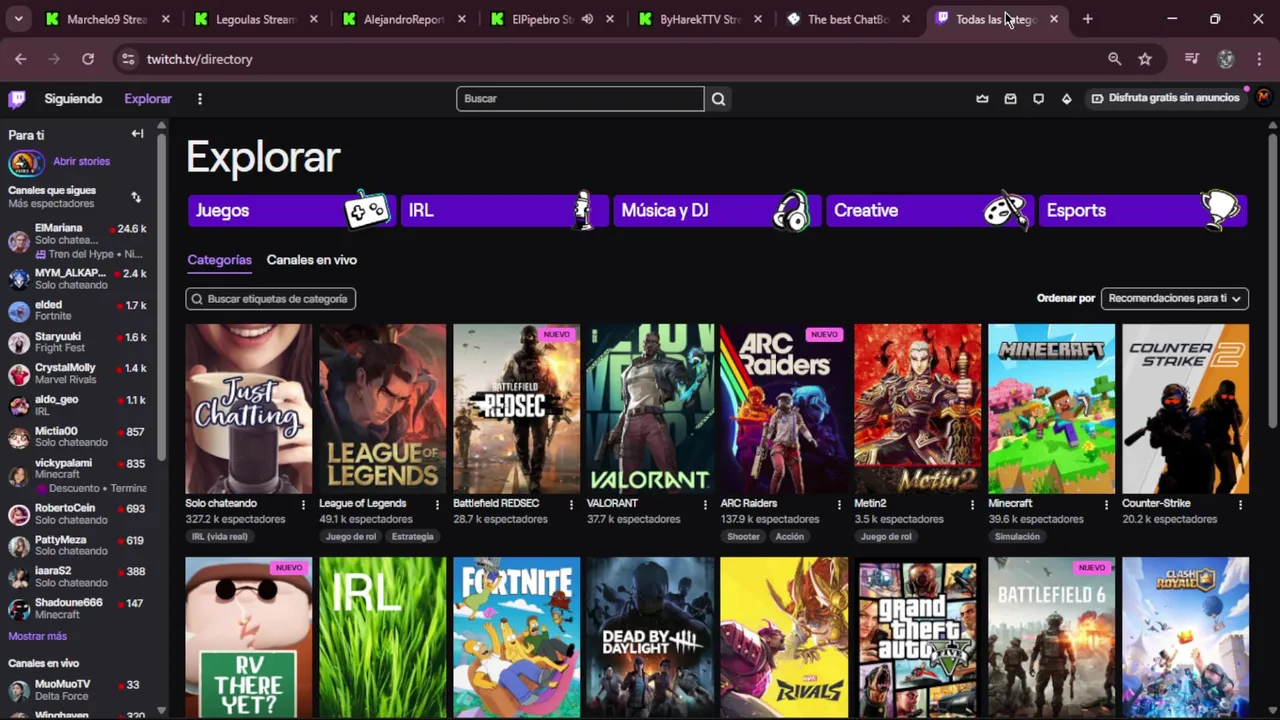Click the Buscar search field
The image size is (1280, 720).
580,98
